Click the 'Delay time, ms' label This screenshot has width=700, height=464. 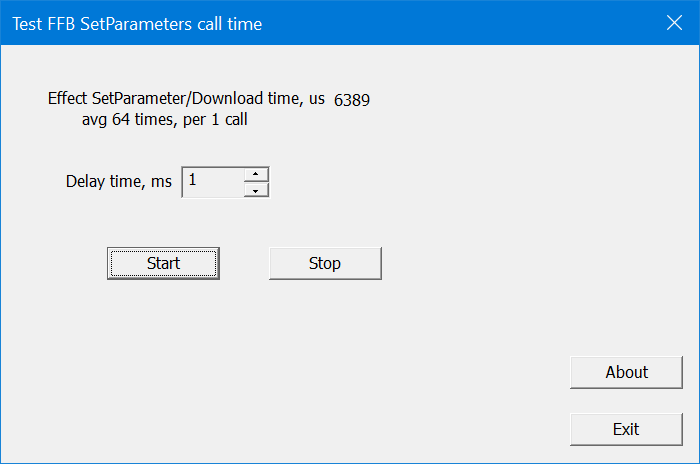118,182
